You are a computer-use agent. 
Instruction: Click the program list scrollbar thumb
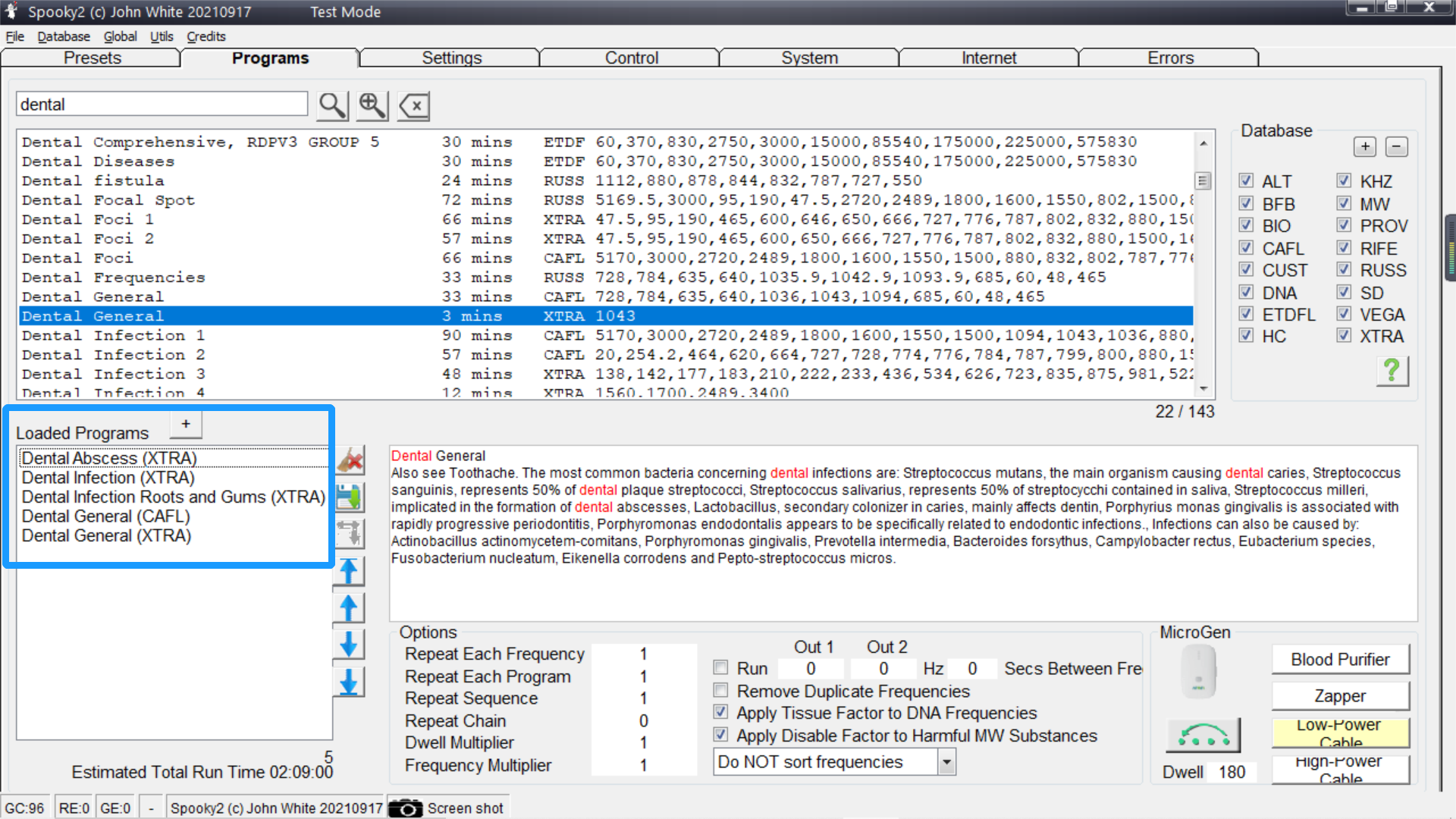(x=1203, y=180)
